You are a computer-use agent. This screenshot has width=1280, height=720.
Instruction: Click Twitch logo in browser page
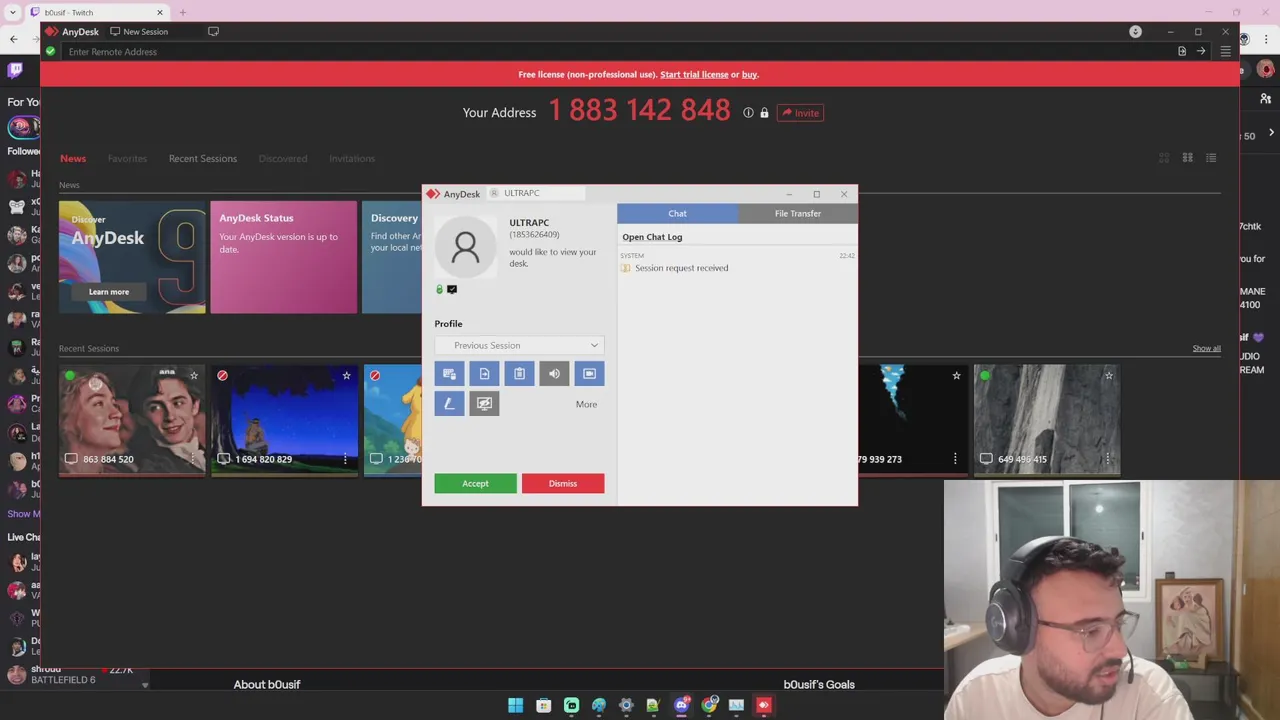pyautogui.click(x=15, y=70)
